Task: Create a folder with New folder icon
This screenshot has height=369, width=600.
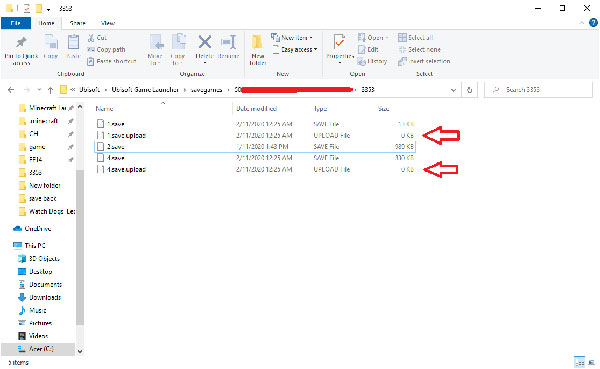Action: (258, 42)
